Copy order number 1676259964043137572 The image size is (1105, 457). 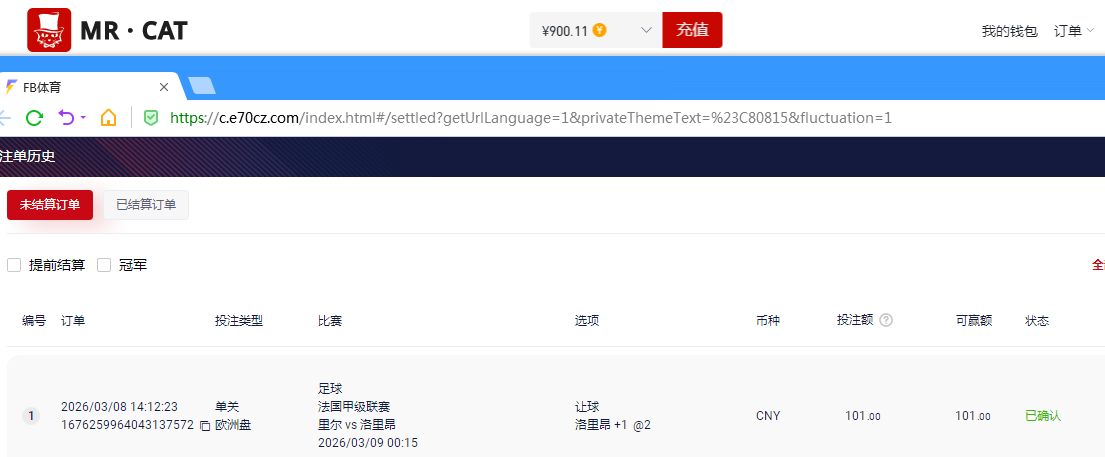click(x=205, y=425)
